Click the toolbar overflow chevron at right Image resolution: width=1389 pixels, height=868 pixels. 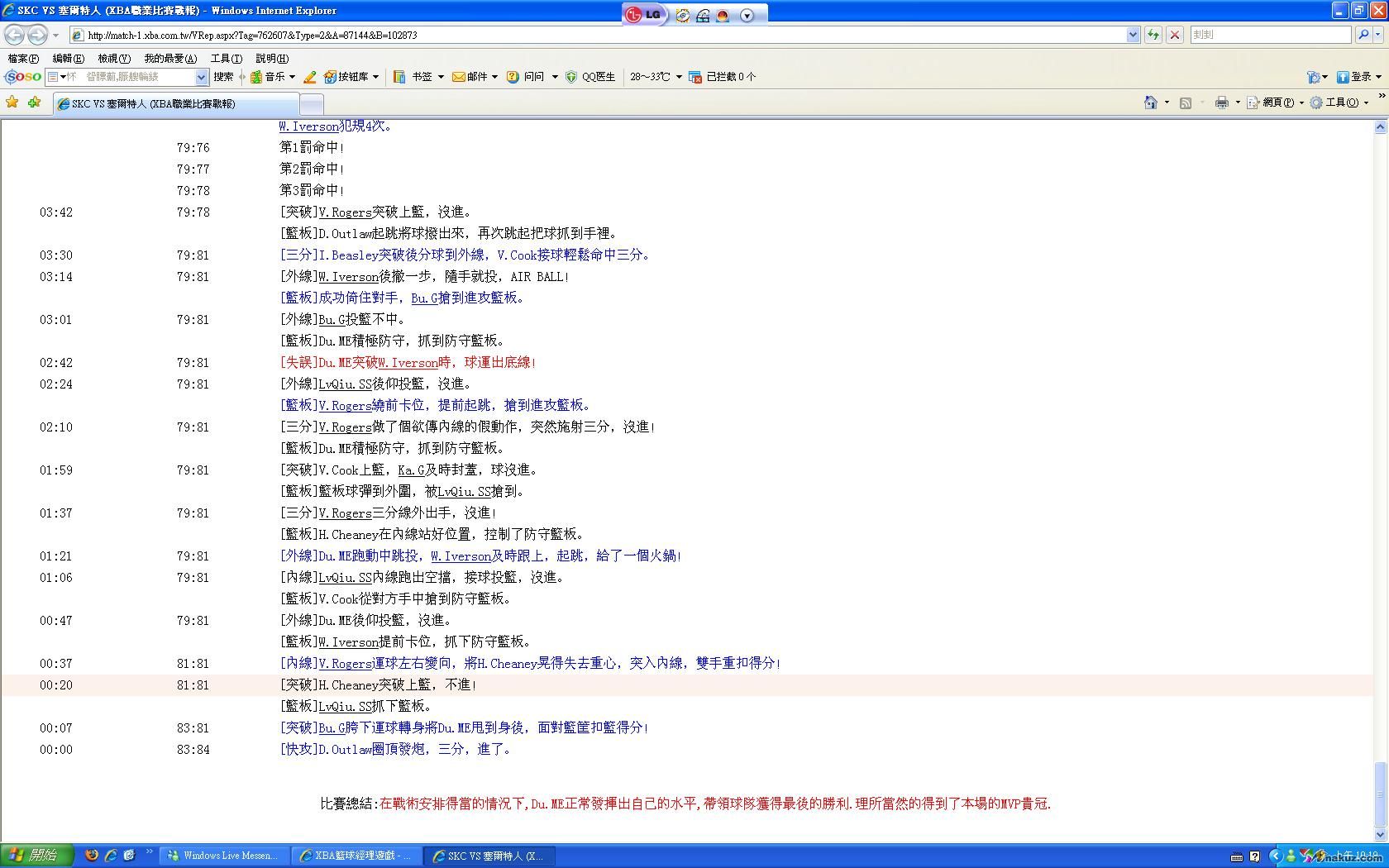coord(1382,96)
